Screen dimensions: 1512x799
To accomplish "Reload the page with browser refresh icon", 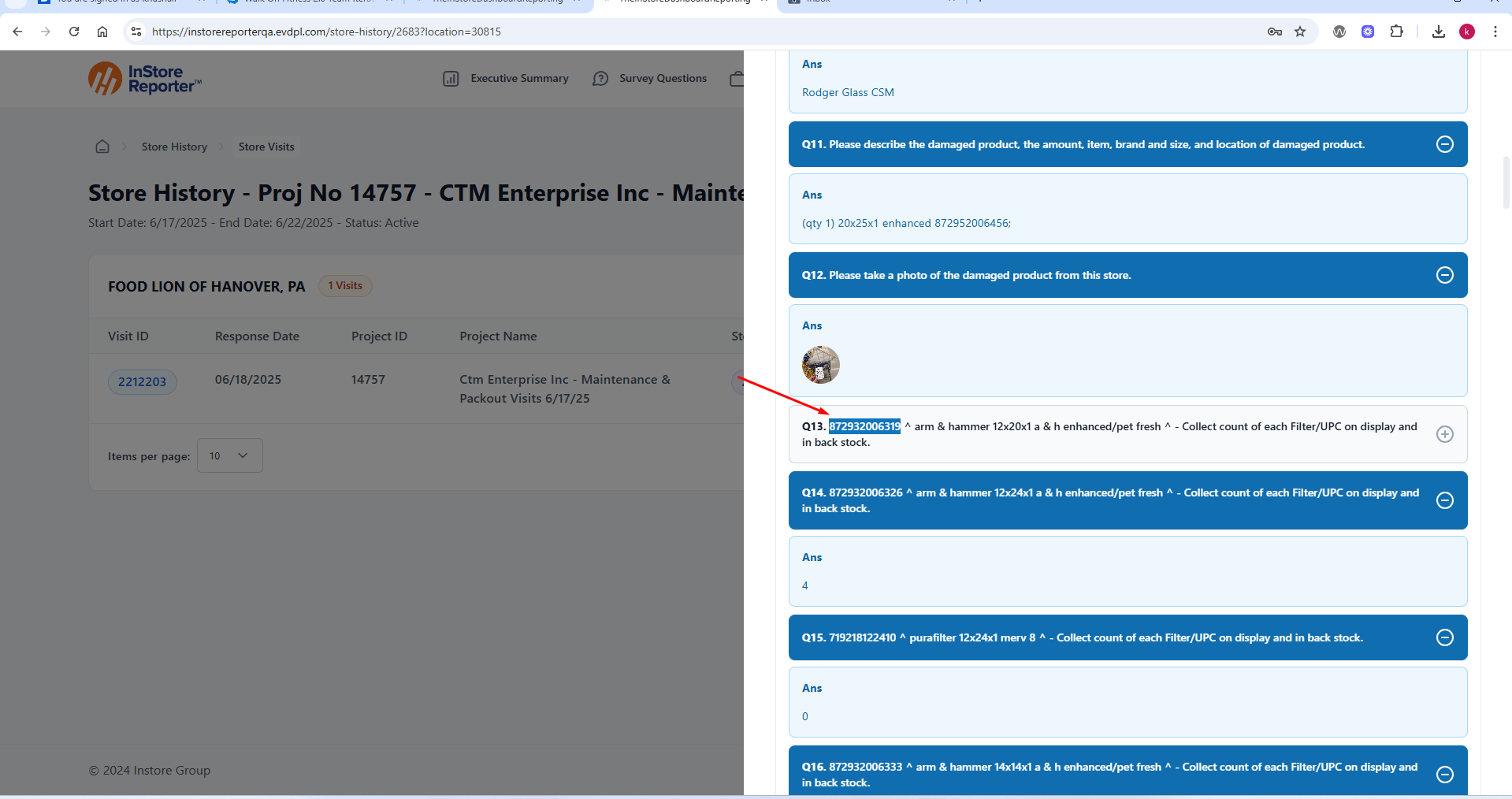I will [74, 32].
